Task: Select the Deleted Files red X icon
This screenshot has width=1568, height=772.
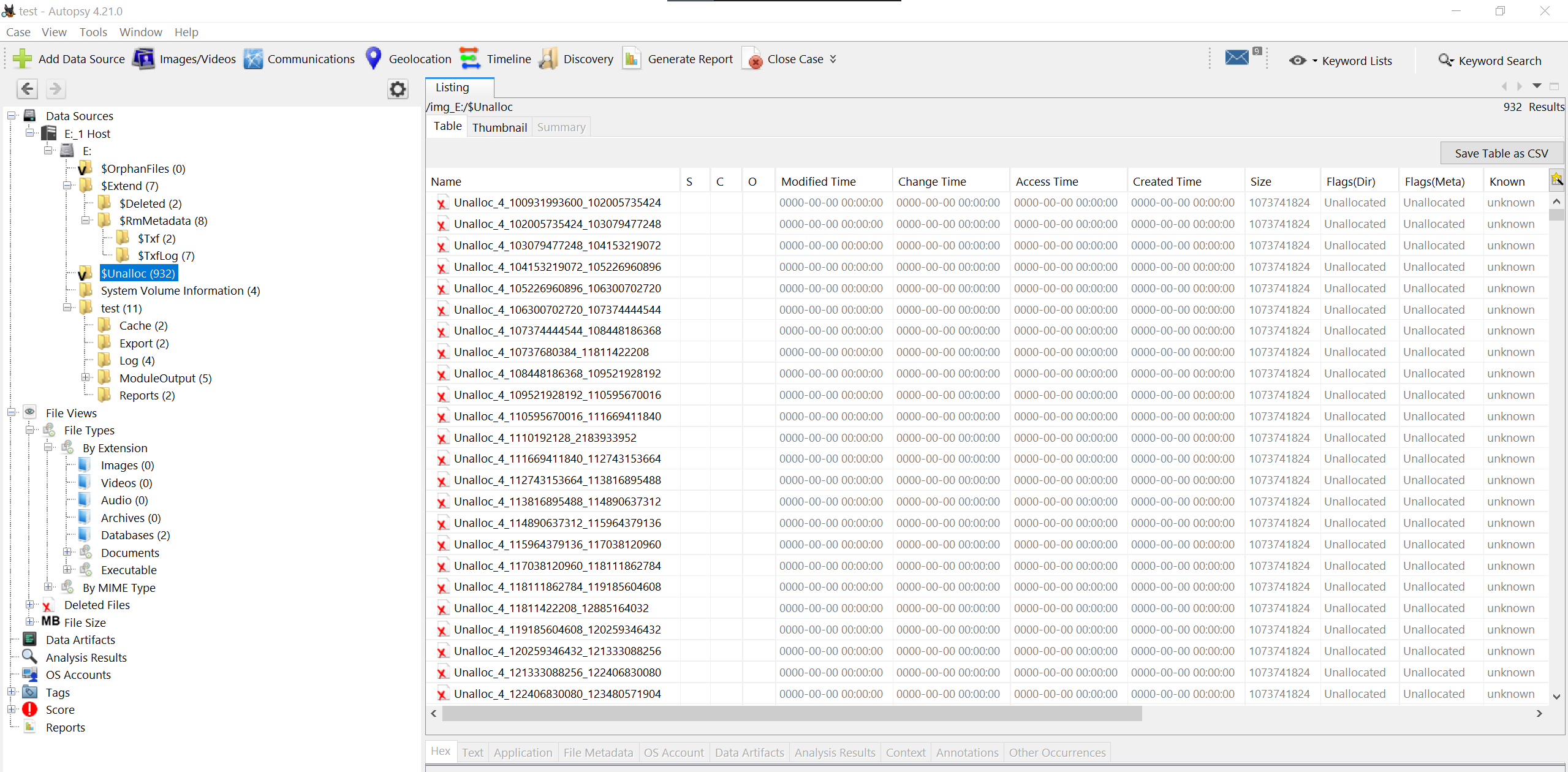Action: [47, 605]
